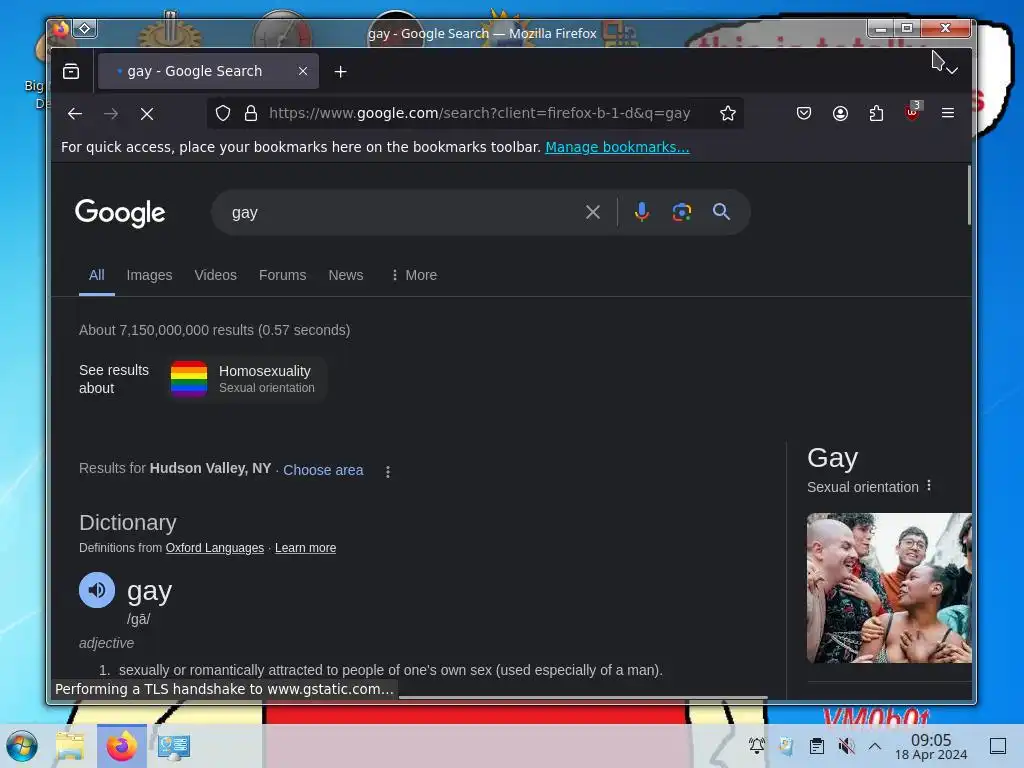Open the Extensions puzzle-piece icon
The height and width of the screenshot is (768, 1024).
[876, 114]
